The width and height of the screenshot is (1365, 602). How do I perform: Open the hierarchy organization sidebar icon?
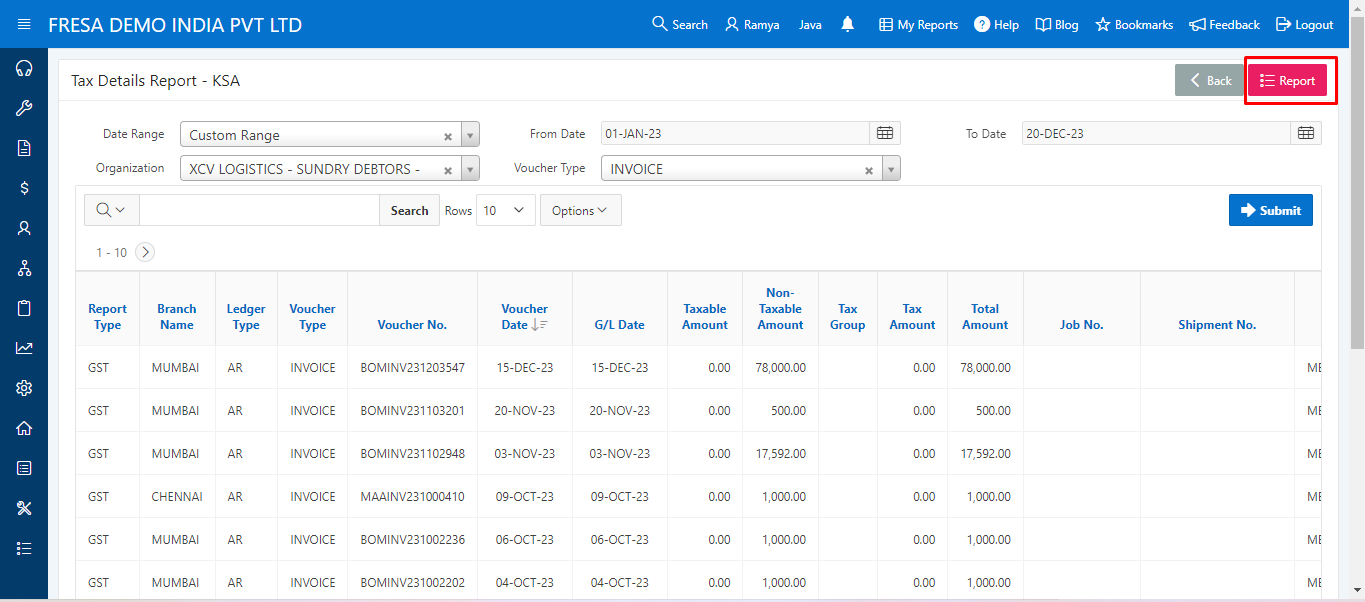pos(24,268)
